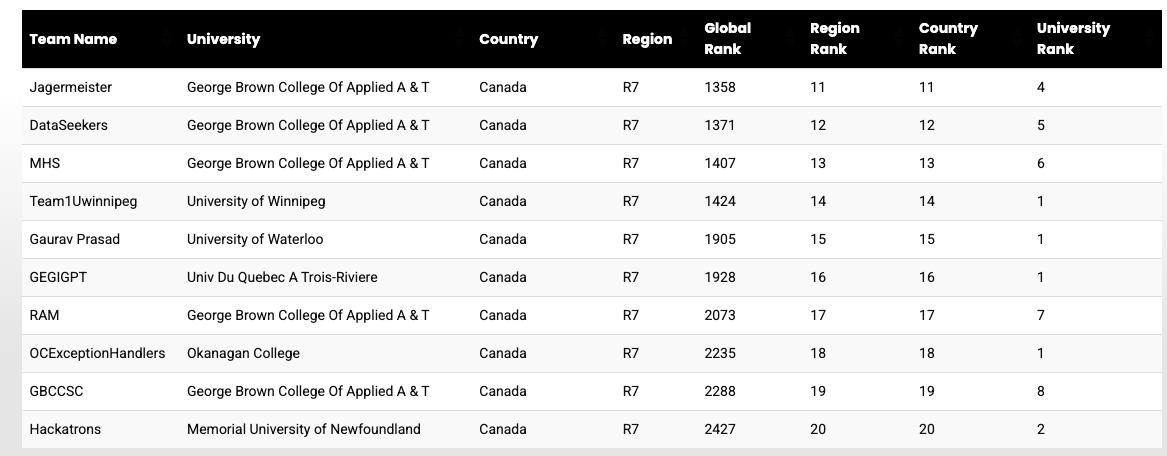
Task: Click the Region column header
Action: tap(647, 39)
